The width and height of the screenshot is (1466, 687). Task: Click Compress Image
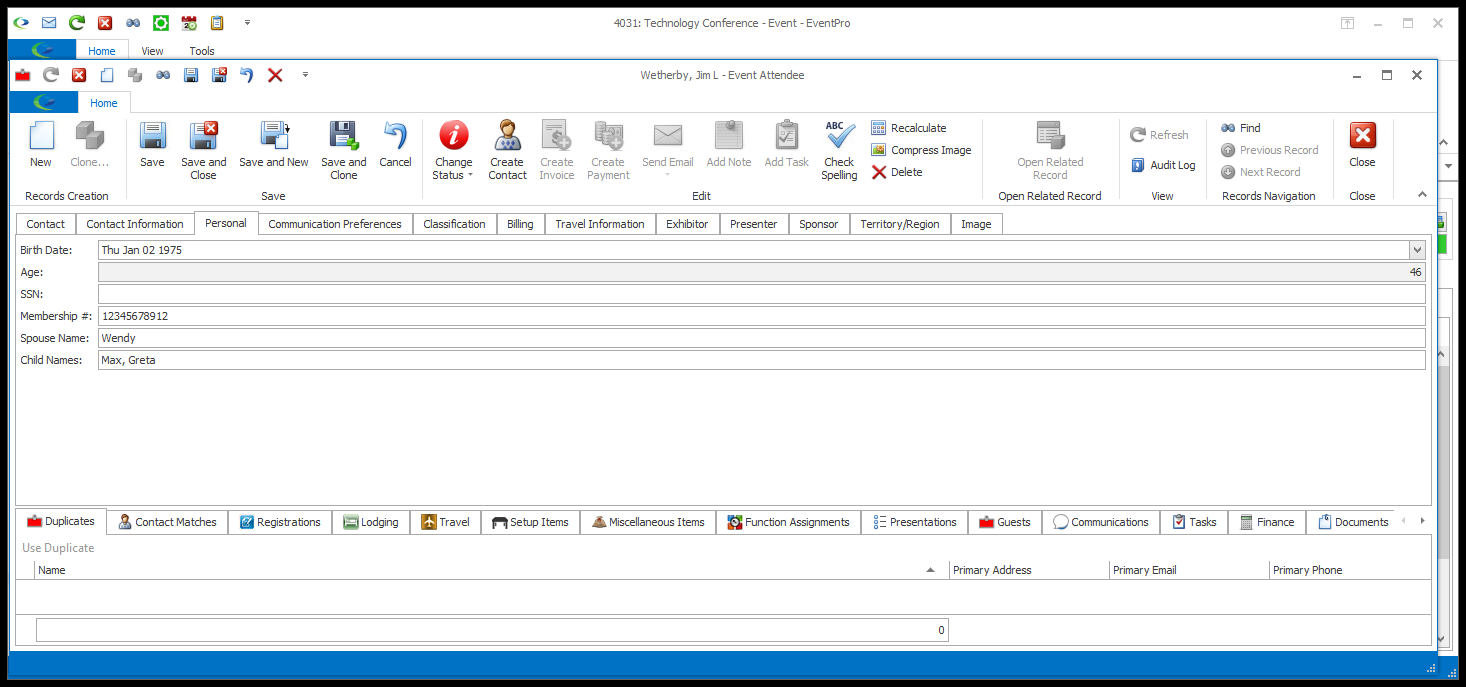point(921,150)
